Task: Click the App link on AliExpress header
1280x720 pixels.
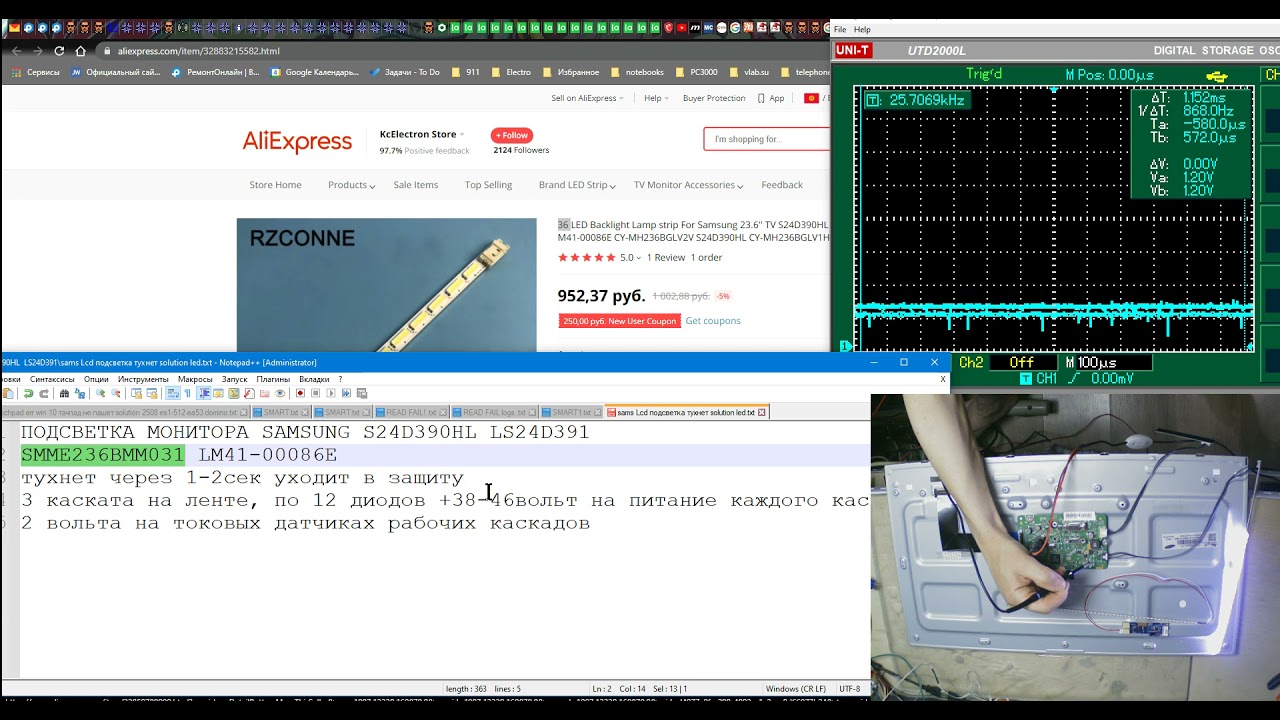Action: (771, 98)
